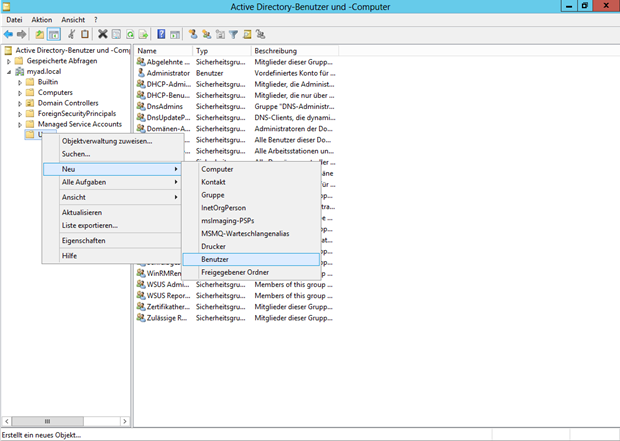The height and width of the screenshot is (441, 620).
Task: Expand the Gespeicherte Abfragen node
Action: [9, 60]
